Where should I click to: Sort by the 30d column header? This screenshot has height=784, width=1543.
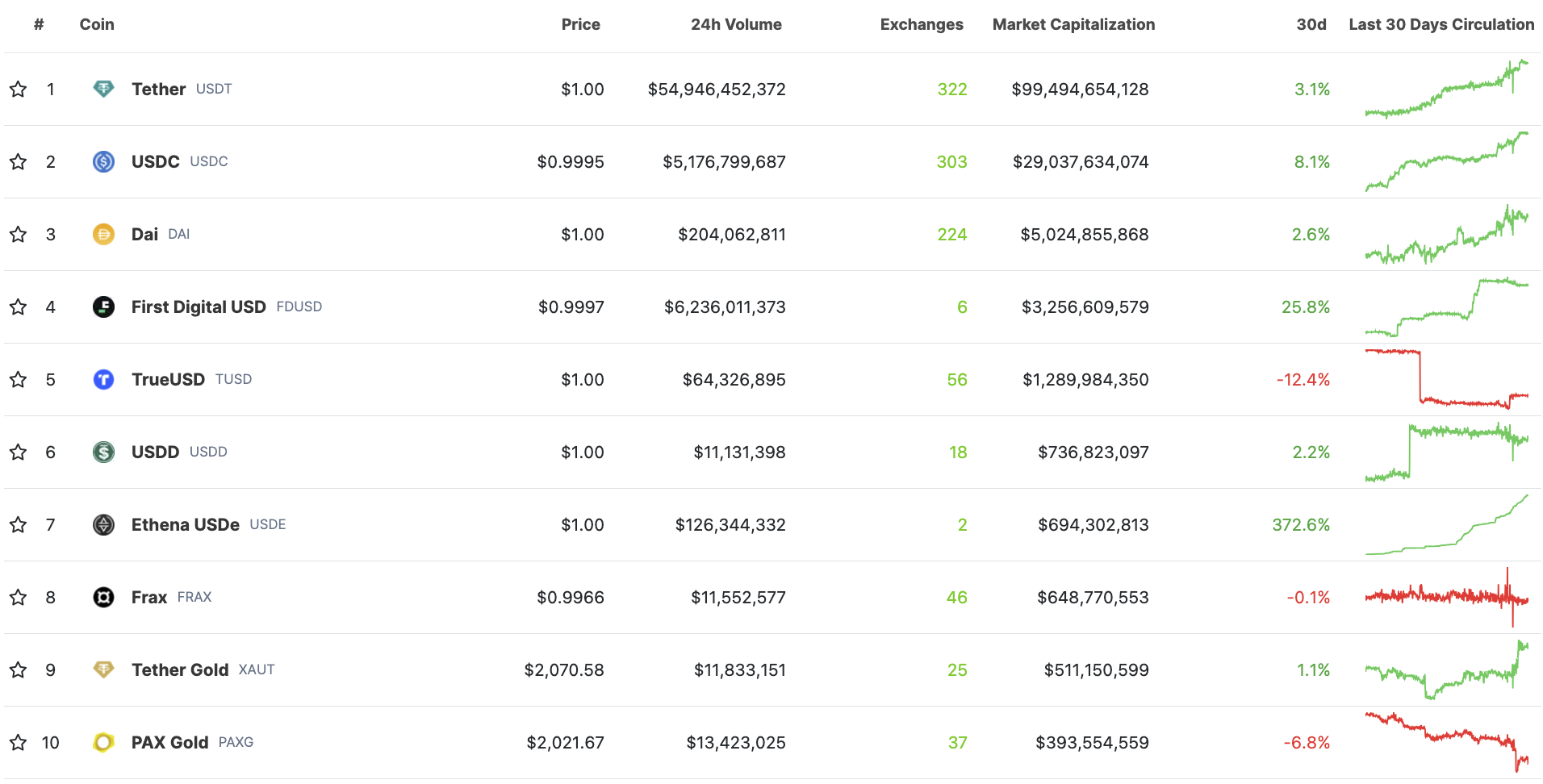point(1311,24)
